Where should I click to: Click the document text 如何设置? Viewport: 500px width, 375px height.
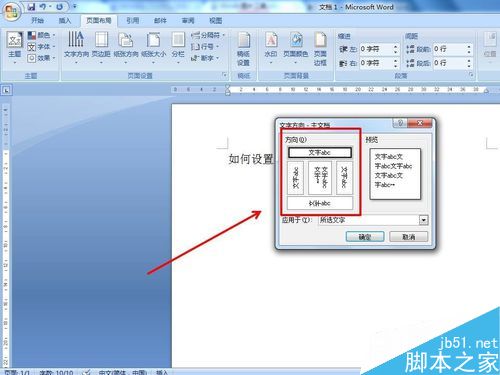pos(251,159)
